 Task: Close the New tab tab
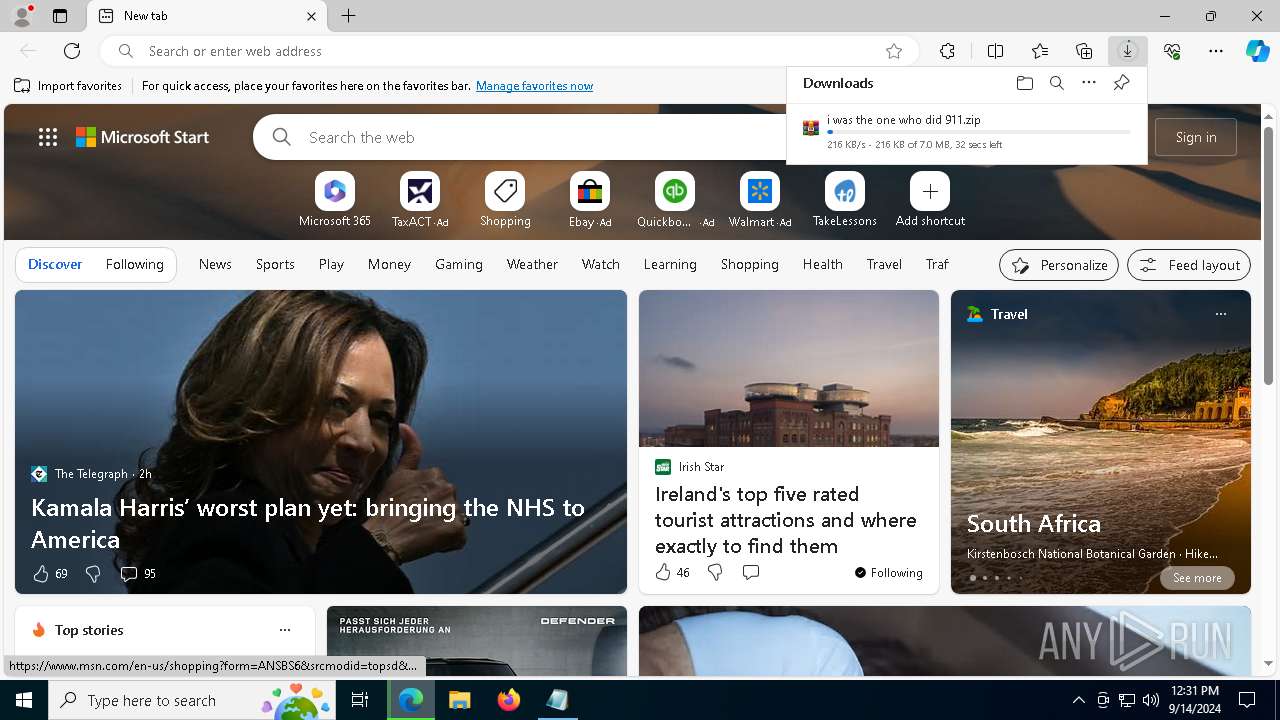coord(311,16)
